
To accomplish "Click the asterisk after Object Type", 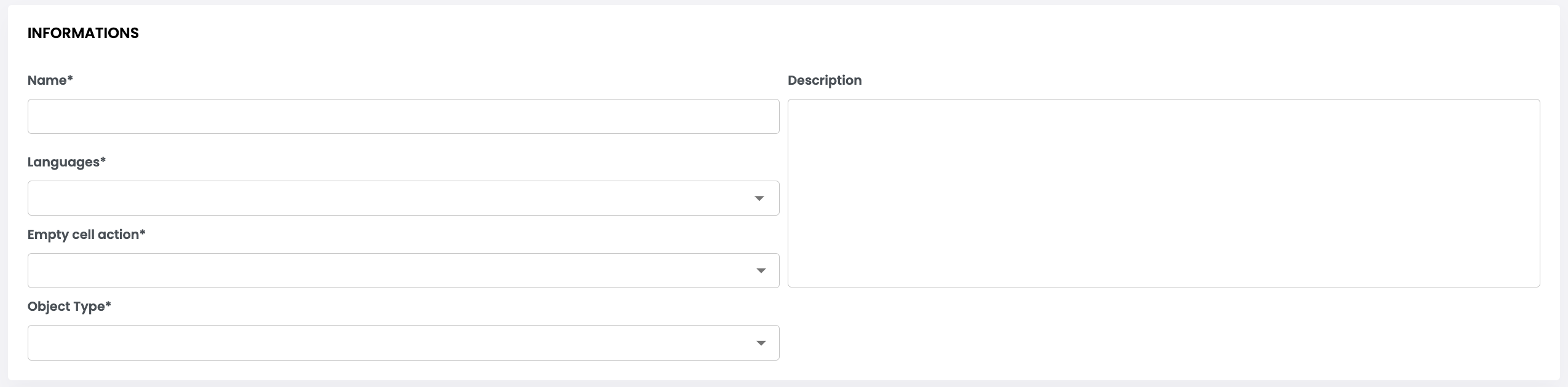I will click(x=108, y=305).
